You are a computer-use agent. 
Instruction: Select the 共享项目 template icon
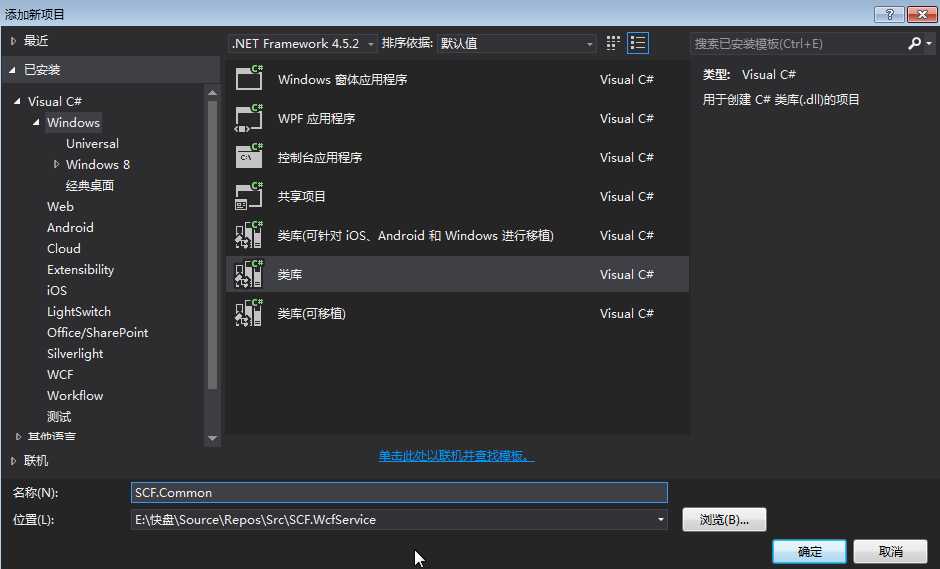[249, 195]
